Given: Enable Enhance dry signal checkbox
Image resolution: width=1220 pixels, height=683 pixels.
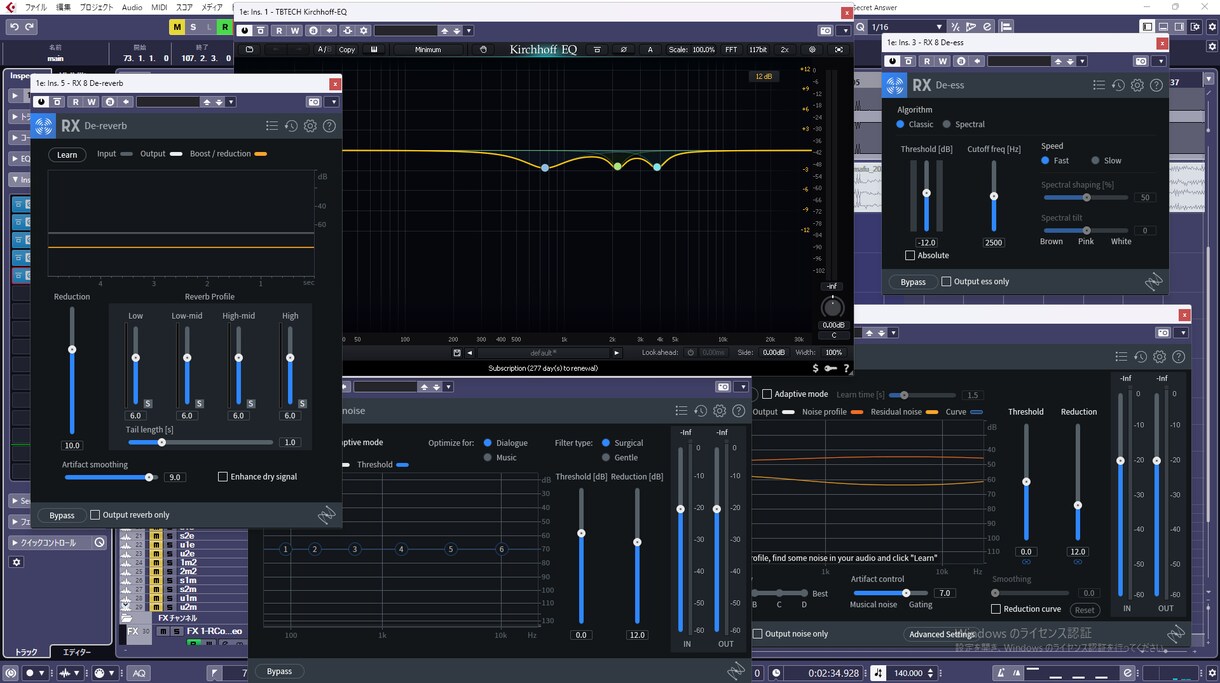Looking at the screenshot, I should (x=222, y=477).
